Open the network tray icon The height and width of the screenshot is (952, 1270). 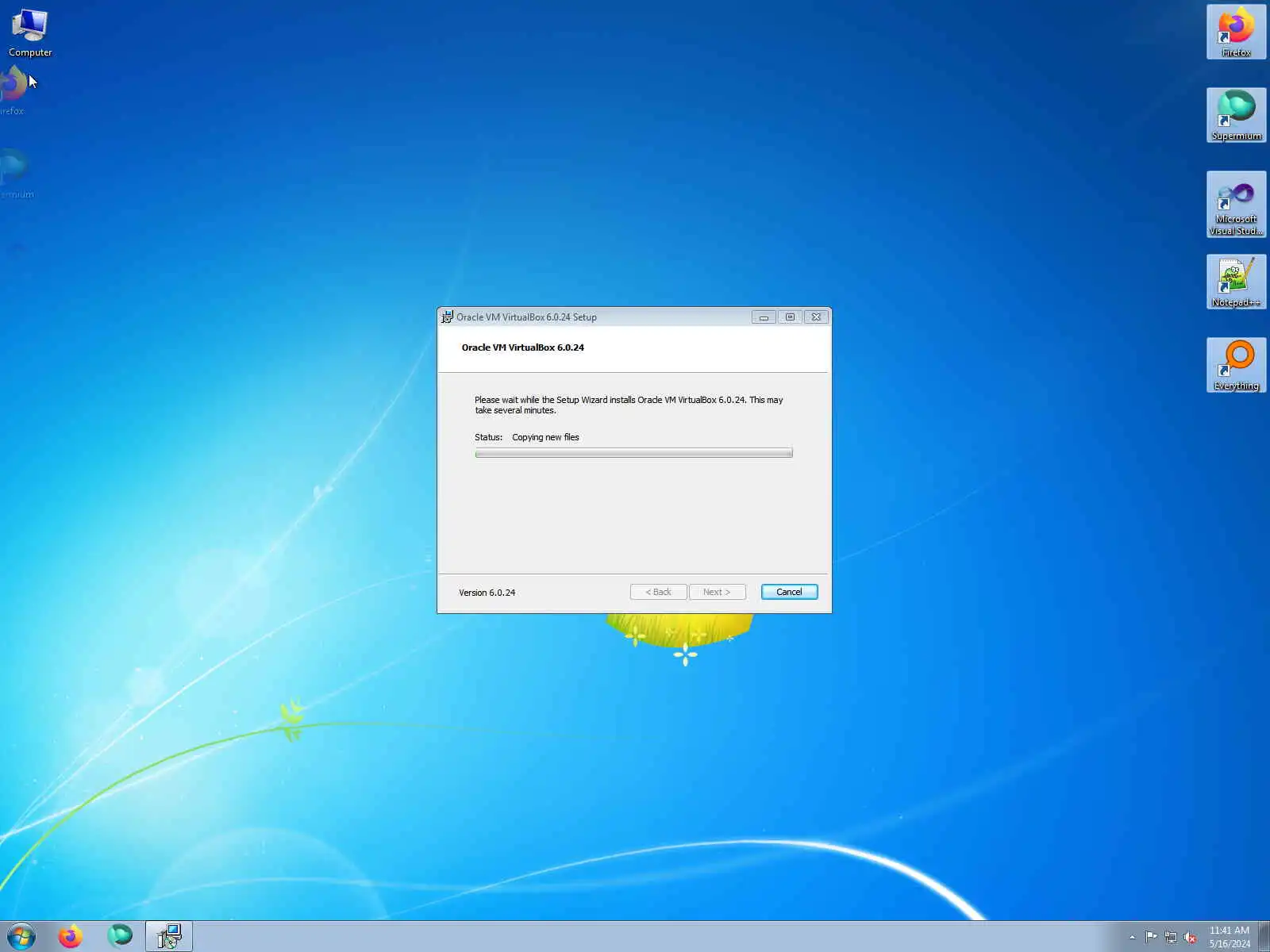(1171, 938)
